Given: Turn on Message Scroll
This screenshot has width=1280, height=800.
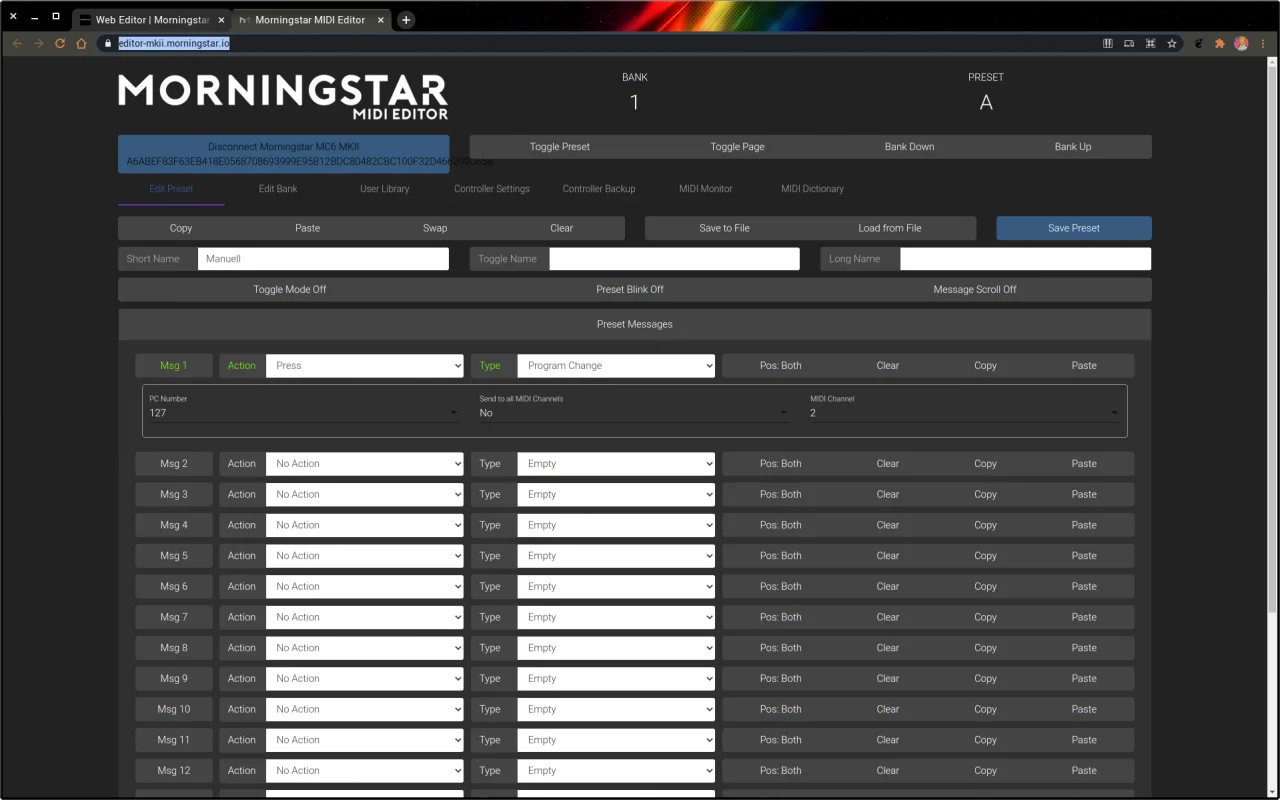Looking at the screenshot, I should click(974, 289).
